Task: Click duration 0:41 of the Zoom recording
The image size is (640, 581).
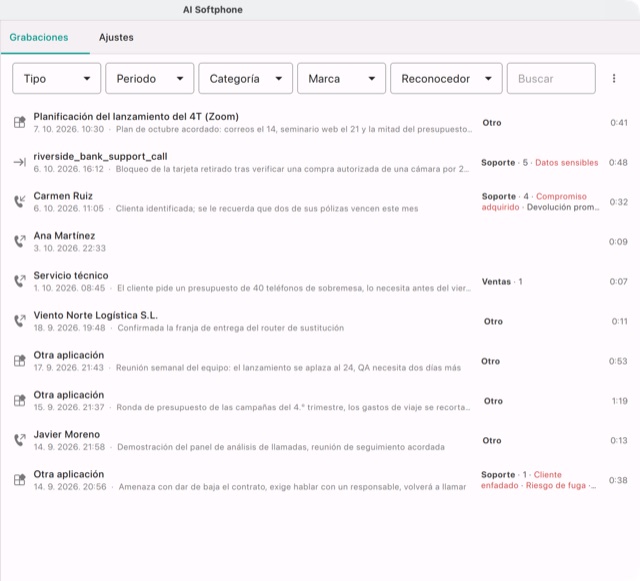Action: (619, 122)
